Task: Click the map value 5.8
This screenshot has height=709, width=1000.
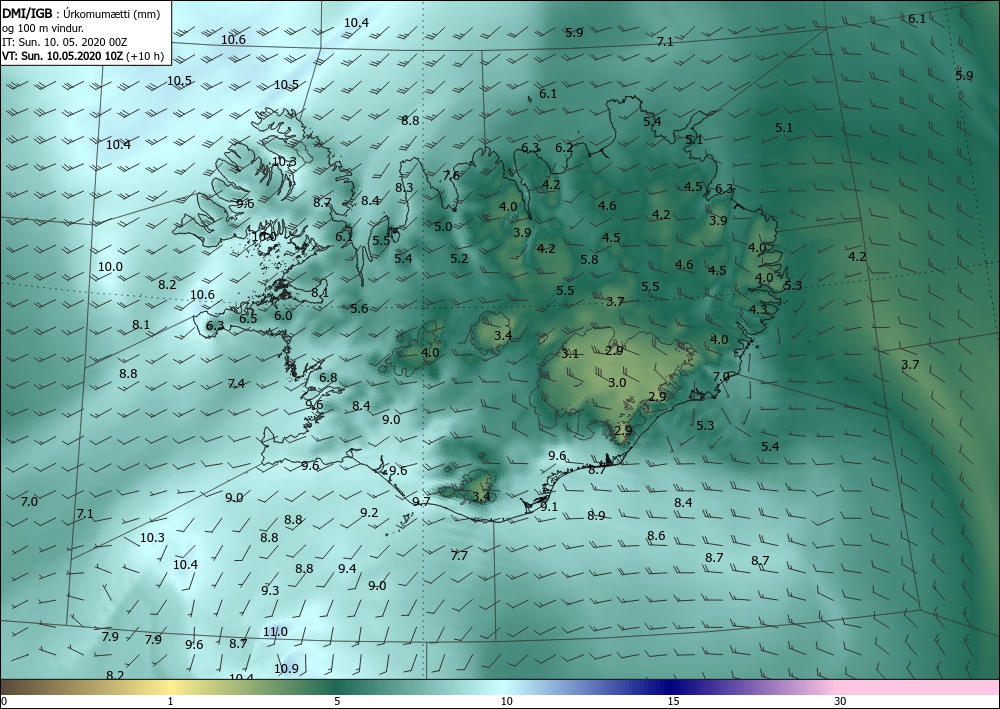Action: click(x=589, y=259)
